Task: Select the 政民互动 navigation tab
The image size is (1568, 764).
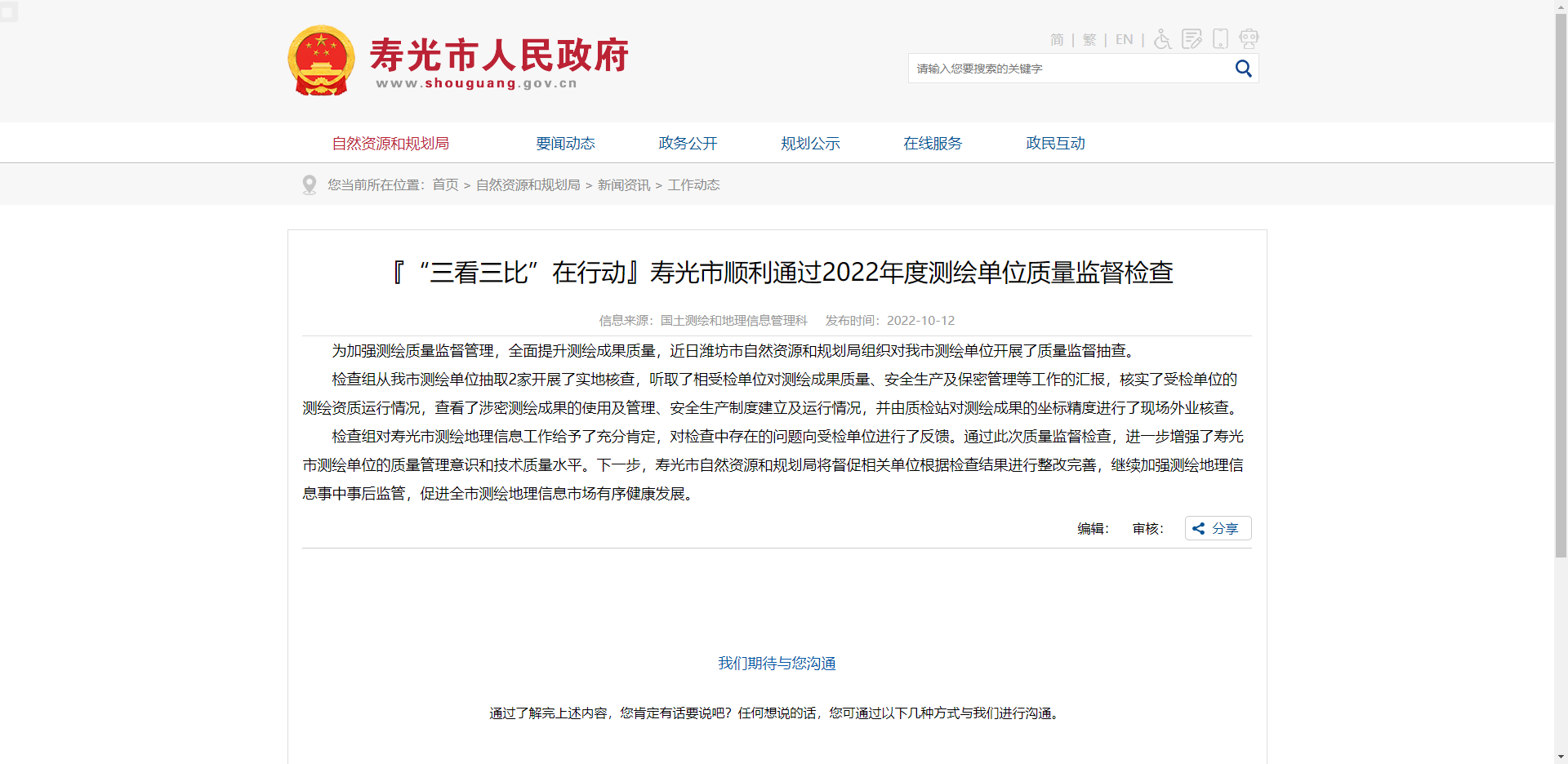Action: (1055, 143)
